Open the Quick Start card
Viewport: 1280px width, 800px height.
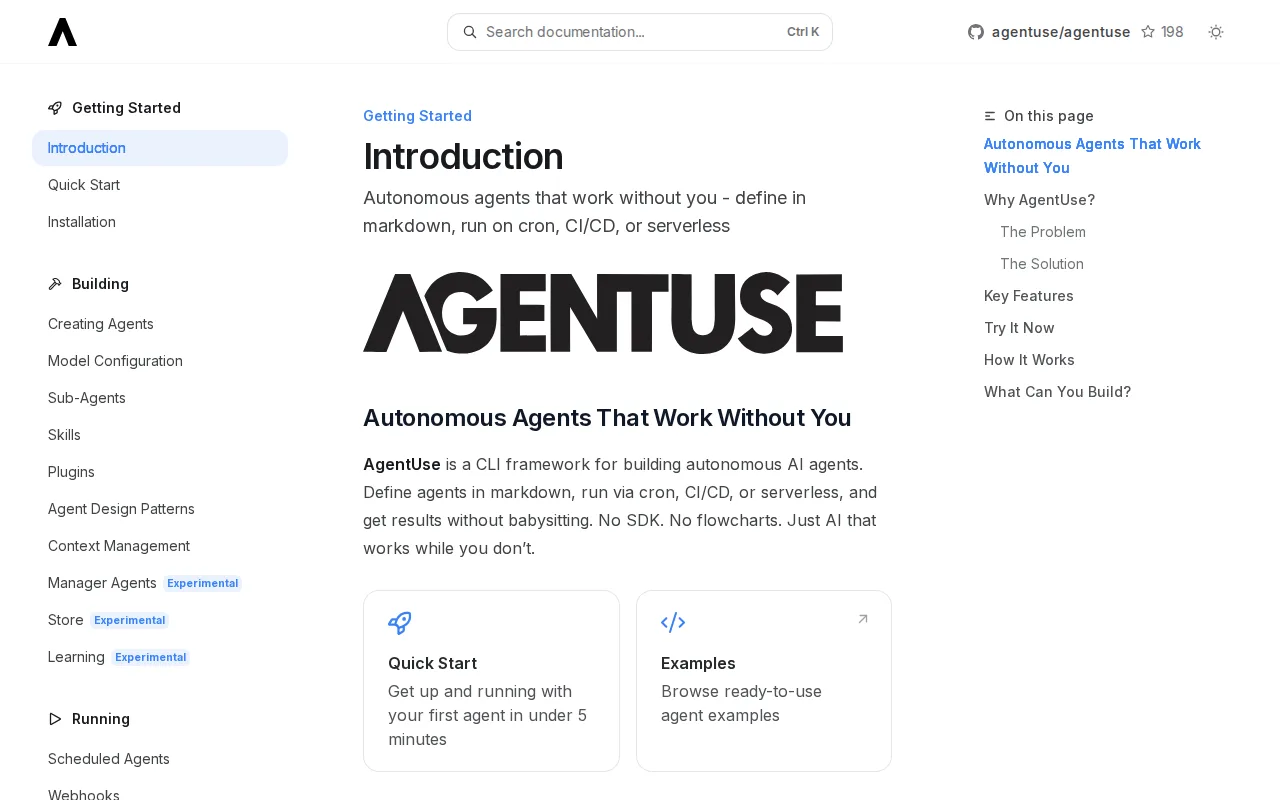click(x=491, y=681)
